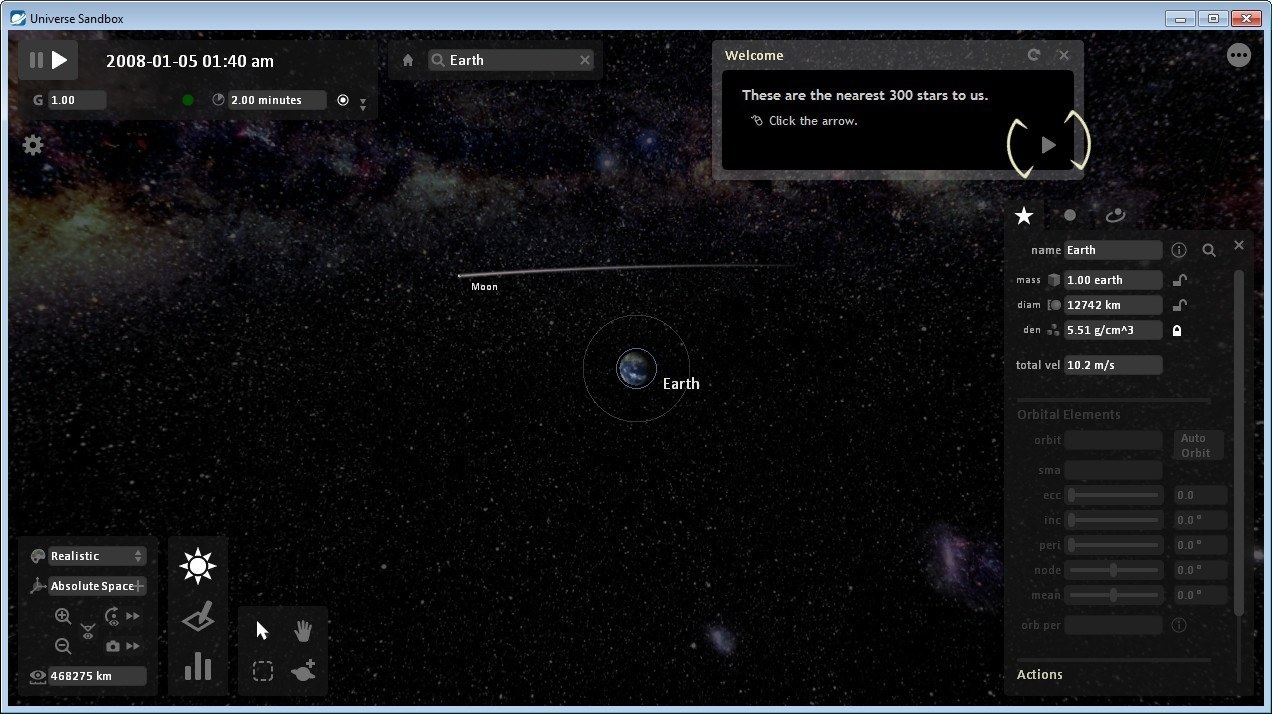Image resolution: width=1272 pixels, height=714 pixels.
Task: Click the palette icon beside Realistic
Action: pos(38,556)
